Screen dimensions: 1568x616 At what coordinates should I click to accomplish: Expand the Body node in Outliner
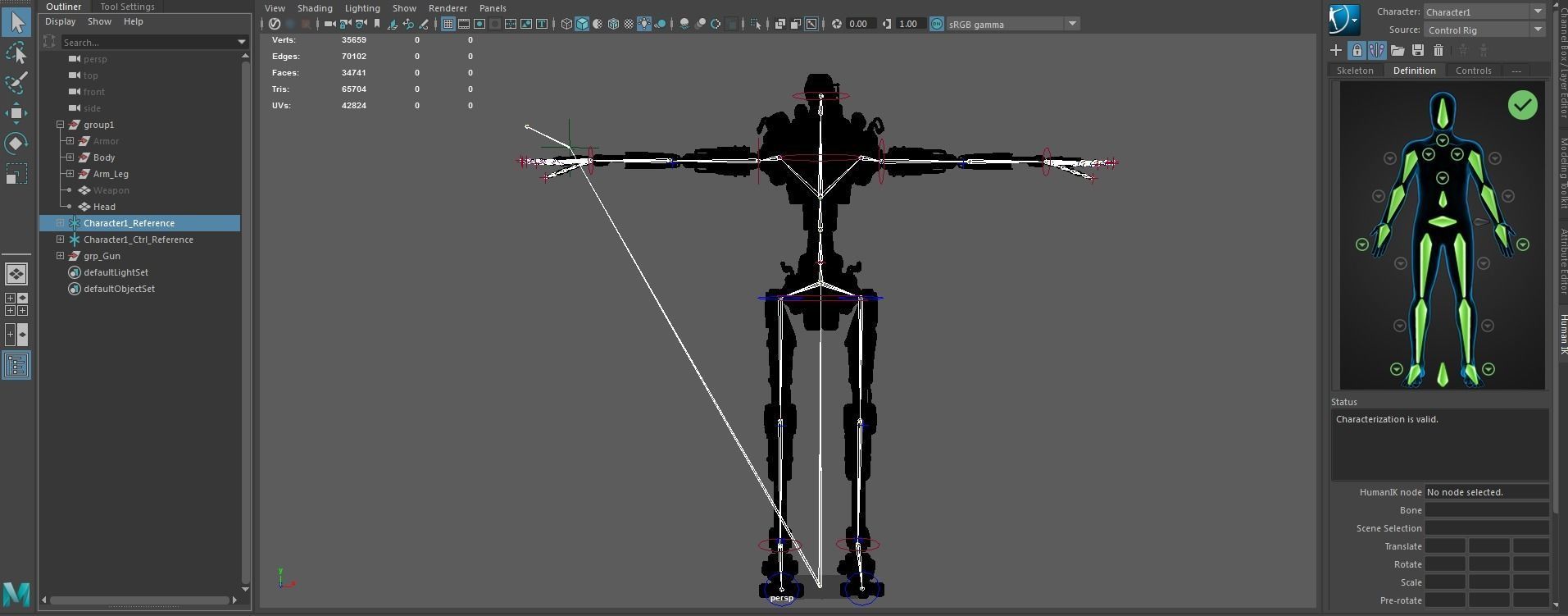click(x=70, y=157)
